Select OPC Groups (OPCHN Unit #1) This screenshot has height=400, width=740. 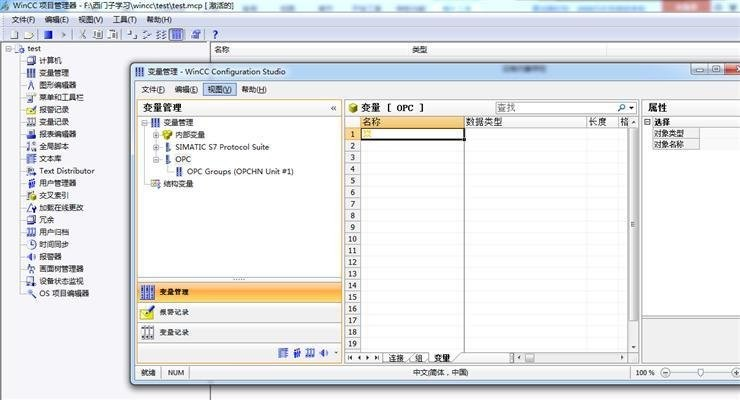pos(240,172)
